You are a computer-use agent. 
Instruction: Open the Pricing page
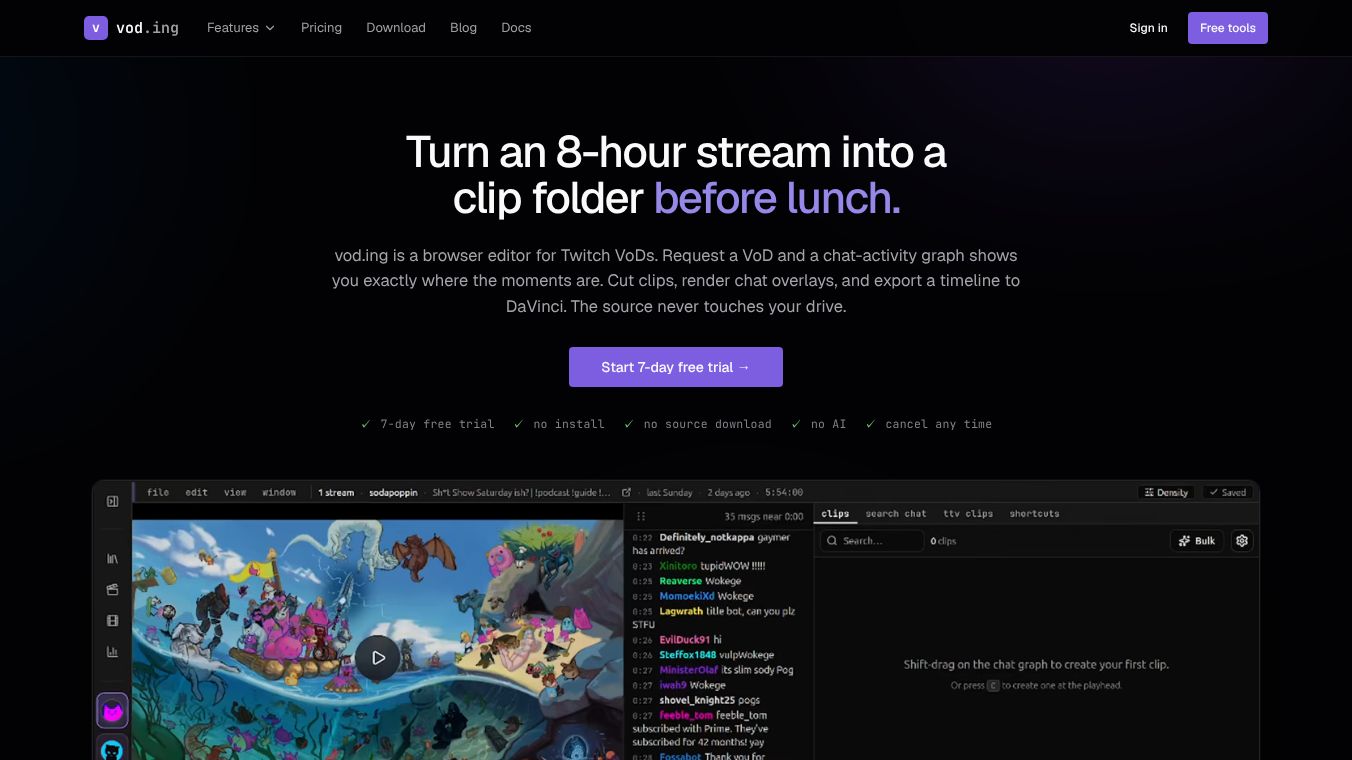coord(321,28)
